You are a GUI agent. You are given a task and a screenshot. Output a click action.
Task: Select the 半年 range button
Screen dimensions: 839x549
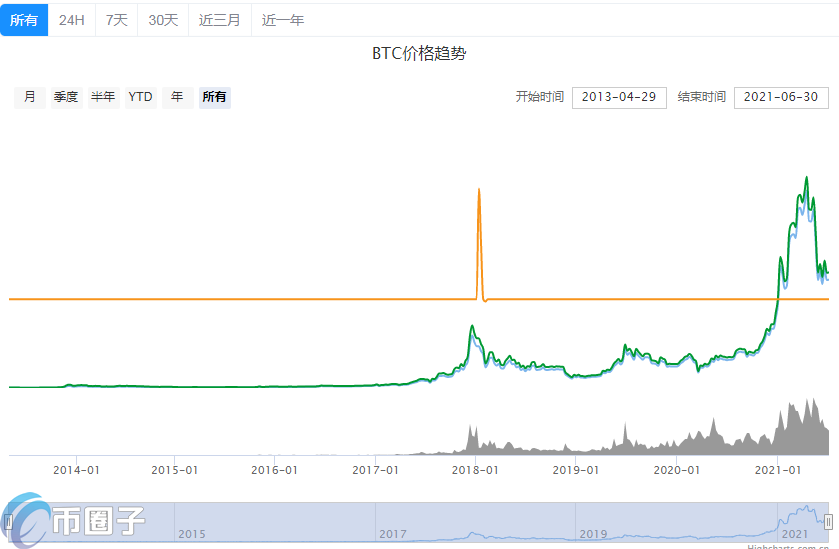103,97
